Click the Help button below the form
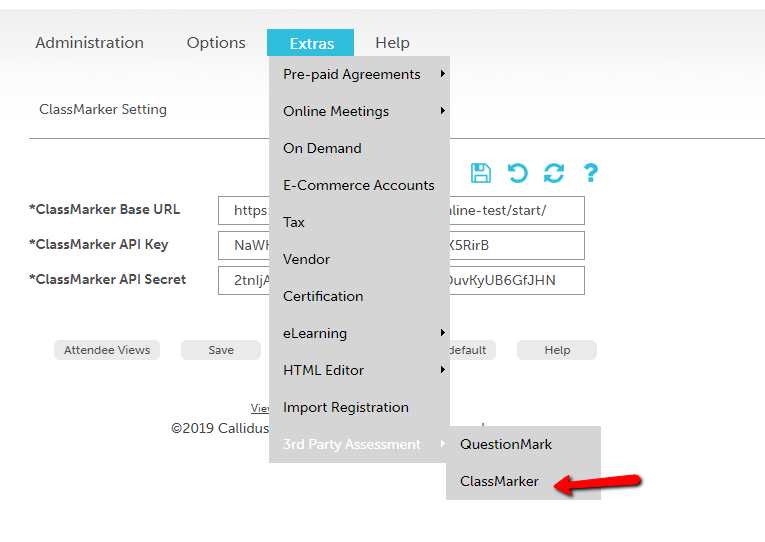This screenshot has height=542, width=765. (x=557, y=350)
